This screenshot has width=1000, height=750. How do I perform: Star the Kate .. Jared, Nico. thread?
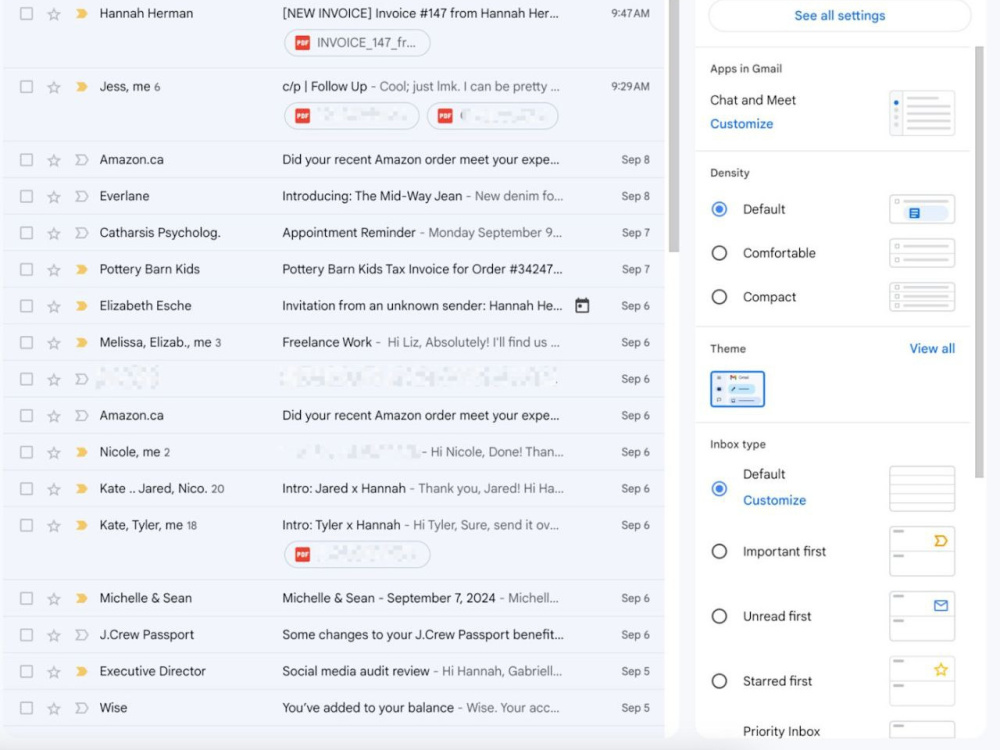(54, 489)
